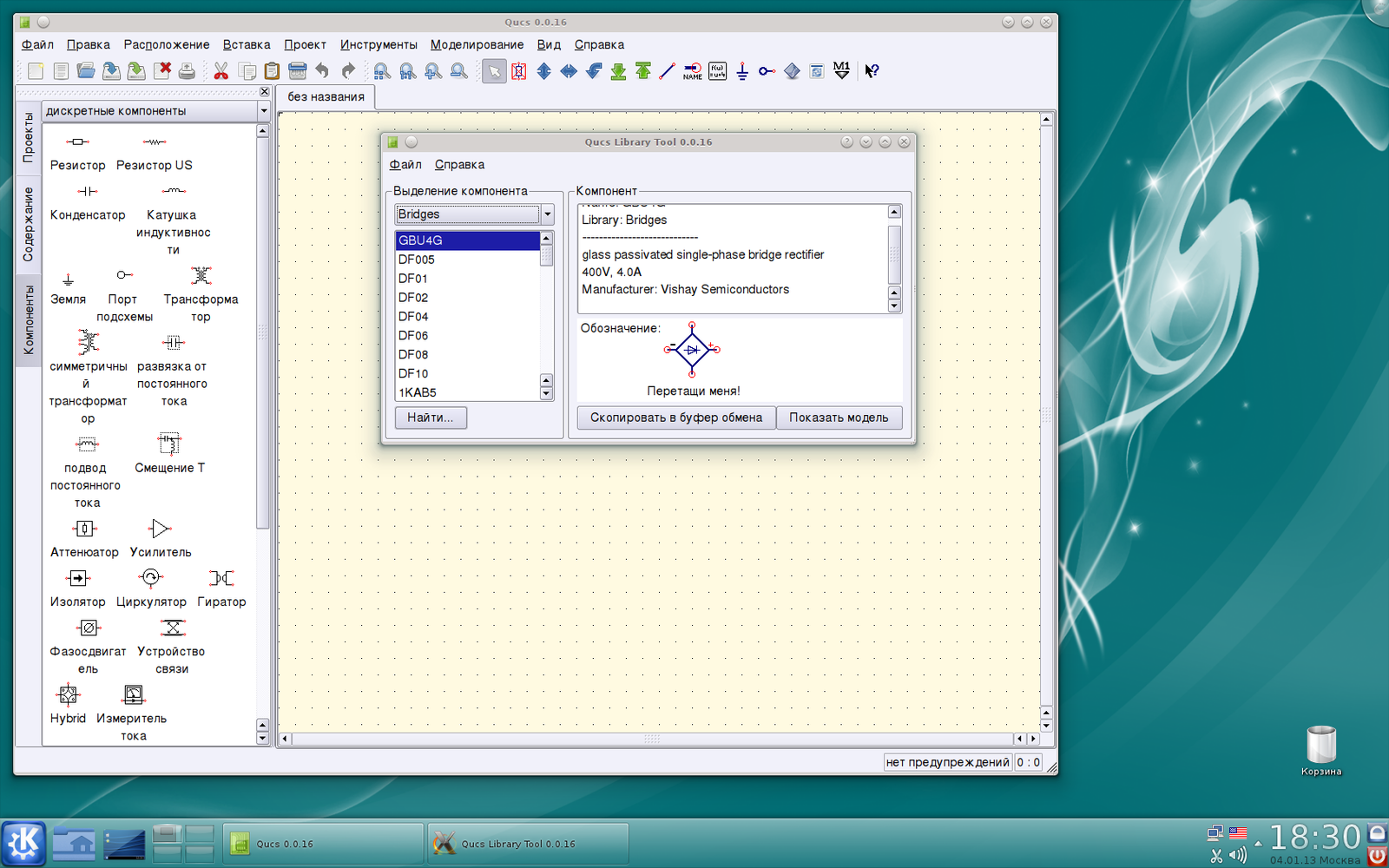The height and width of the screenshot is (868, 1389).
Task: Pick the Конденсатор component
Action: tap(88, 202)
